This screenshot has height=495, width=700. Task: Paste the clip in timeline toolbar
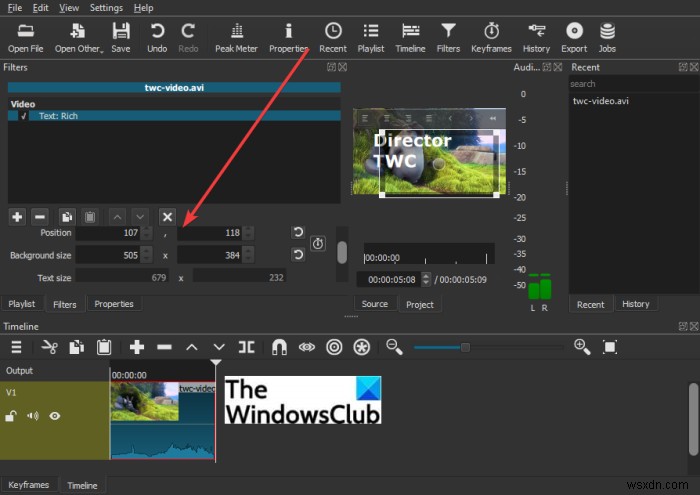104,347
